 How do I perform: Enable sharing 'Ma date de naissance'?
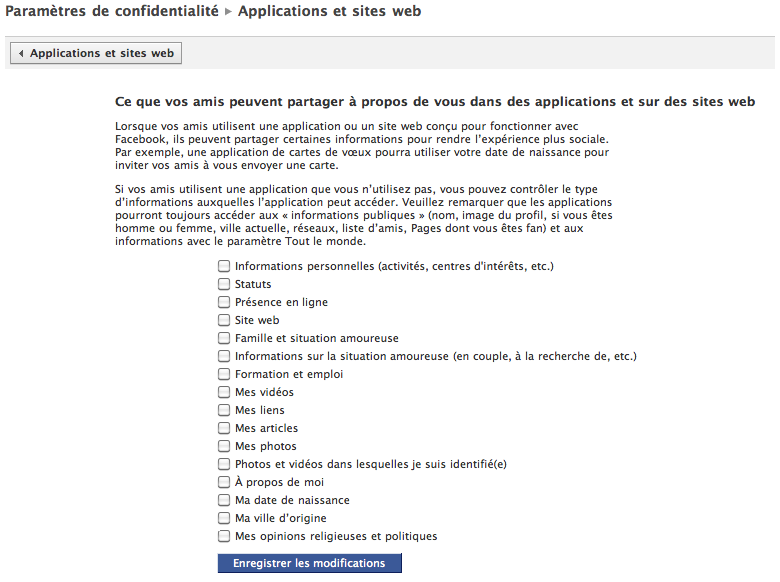[x=224, y=500]
